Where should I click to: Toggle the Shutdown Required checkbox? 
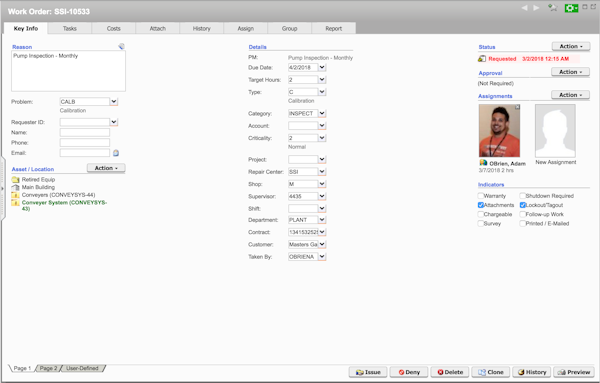point(522,196)
